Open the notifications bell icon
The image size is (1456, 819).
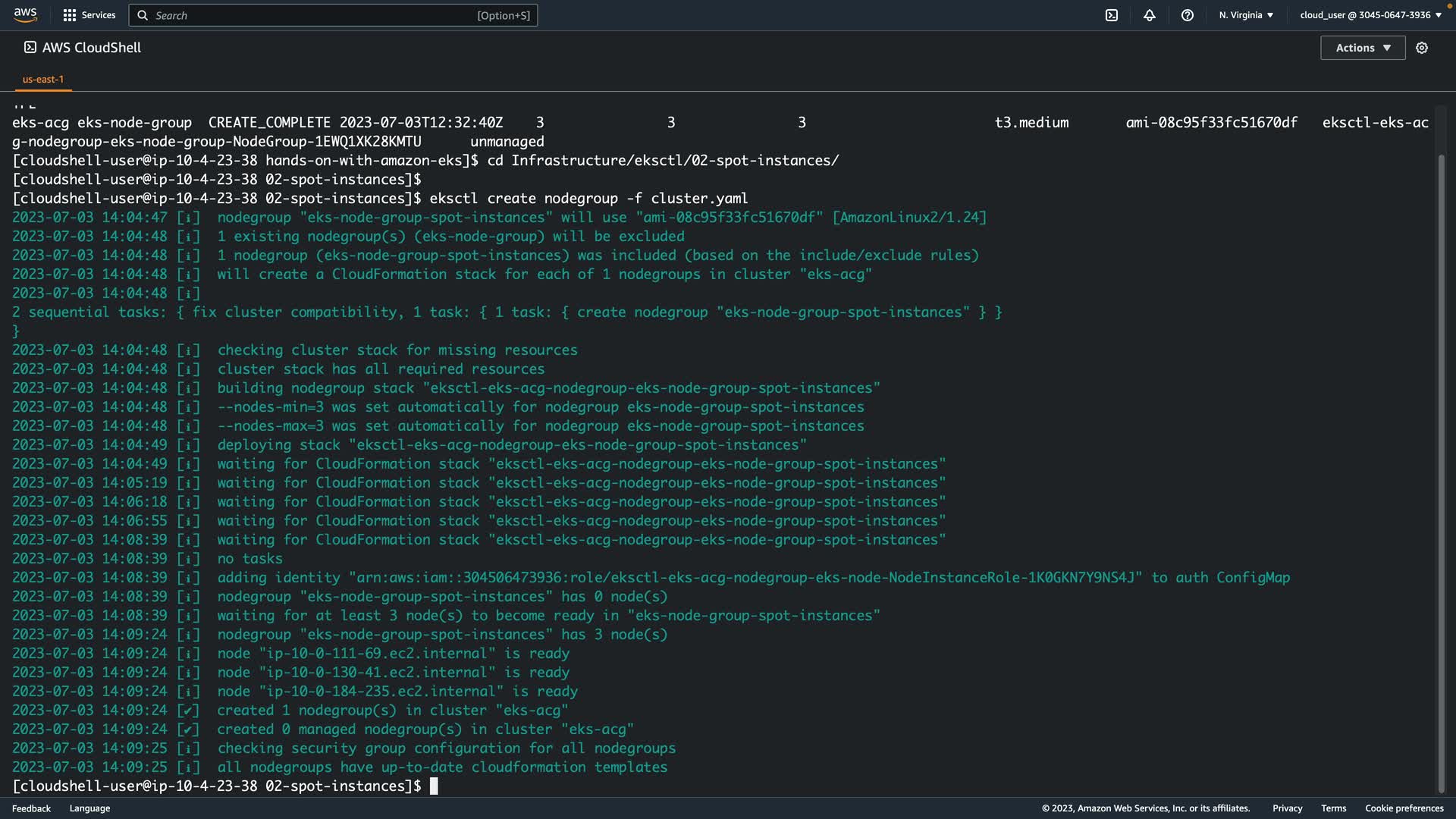coord(1150,15)
